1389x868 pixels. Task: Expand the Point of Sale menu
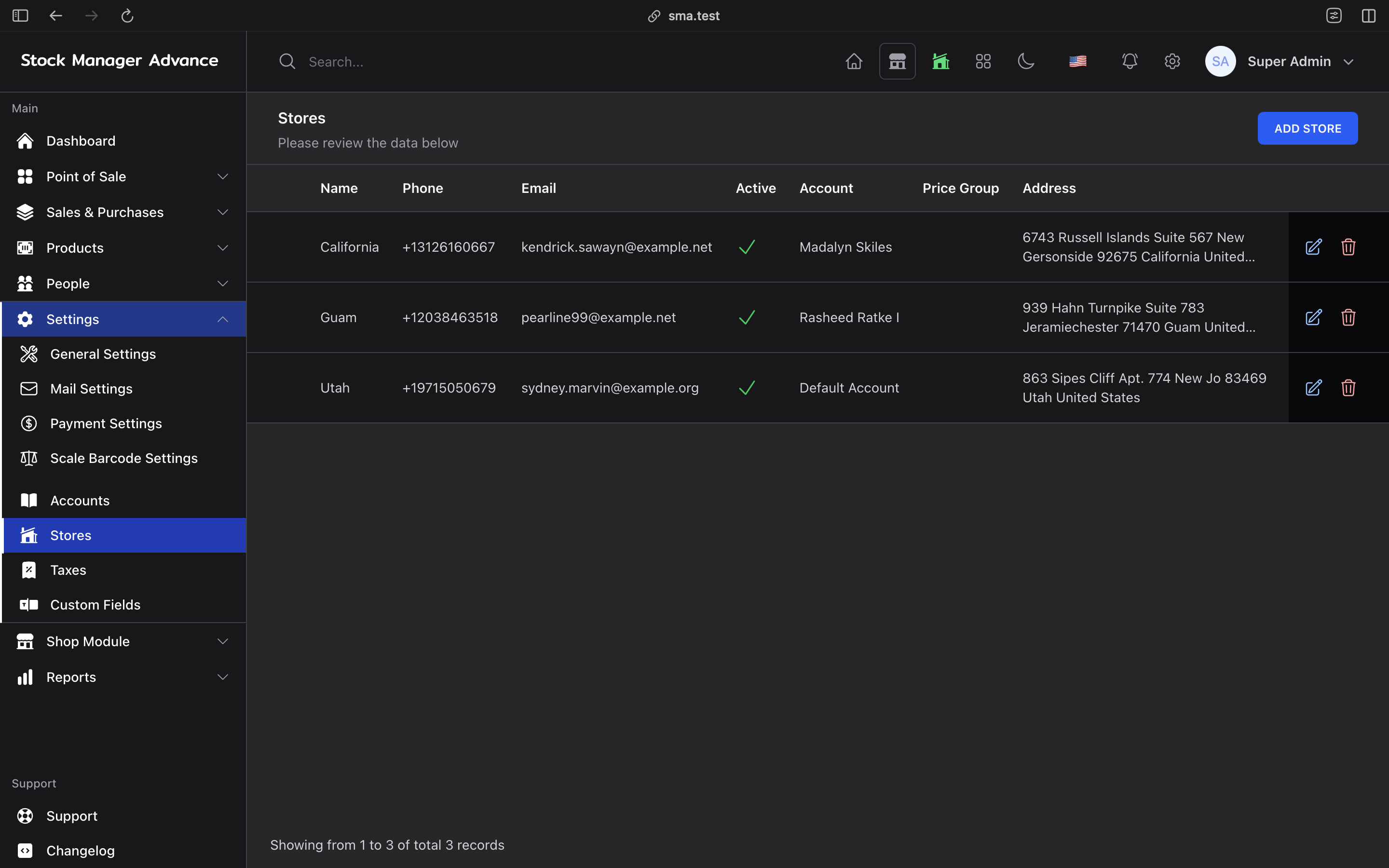(x=123, y=176)
